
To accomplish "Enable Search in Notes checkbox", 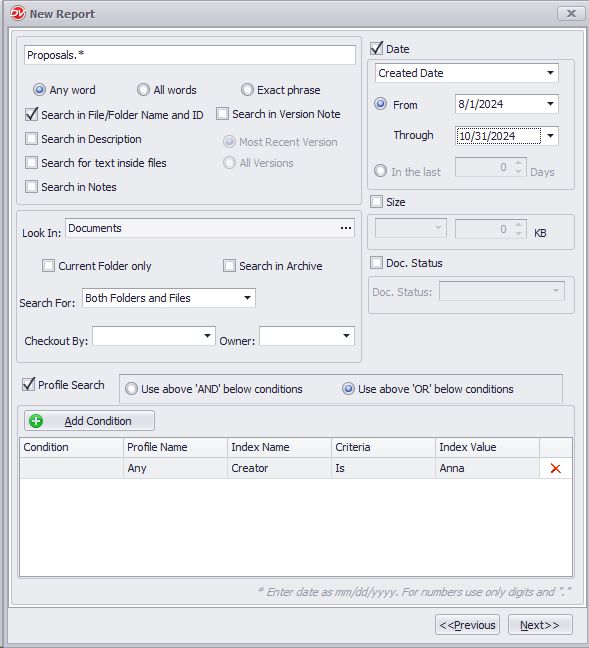I will point(31,186).
